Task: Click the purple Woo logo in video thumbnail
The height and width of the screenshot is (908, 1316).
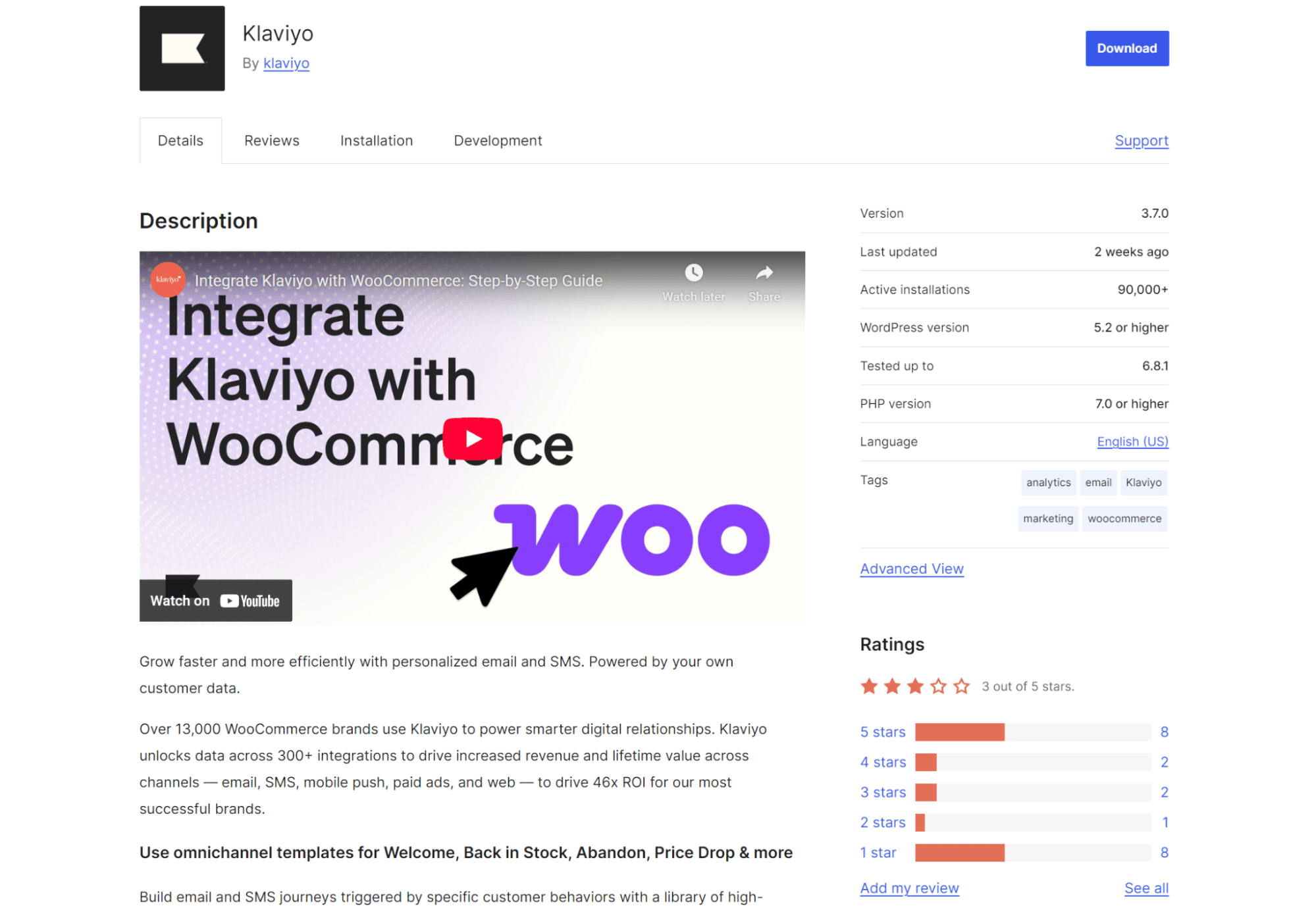Action: tap(632, 540)
